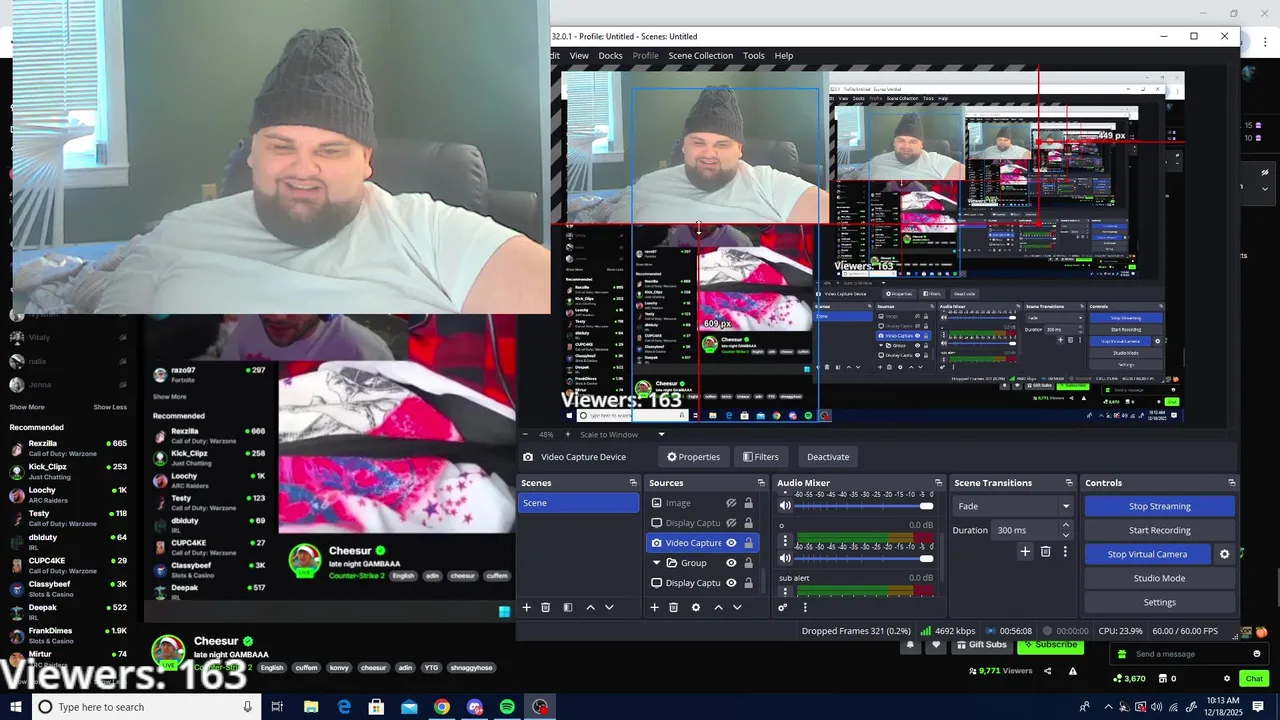Undock the Scenes panel using its pop-out icon

point(633,483)
